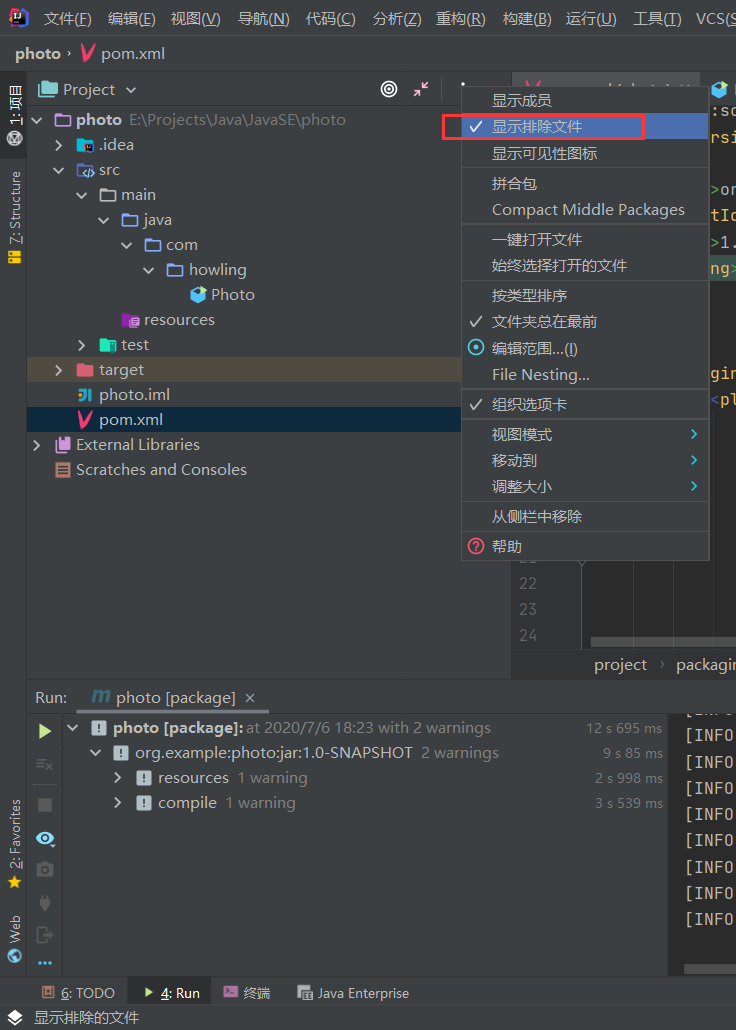The width and height of the screenshot is (736, 1030).
Task: Click the 1: 项目 Project sidebar tab
Action: coord(14,115)
